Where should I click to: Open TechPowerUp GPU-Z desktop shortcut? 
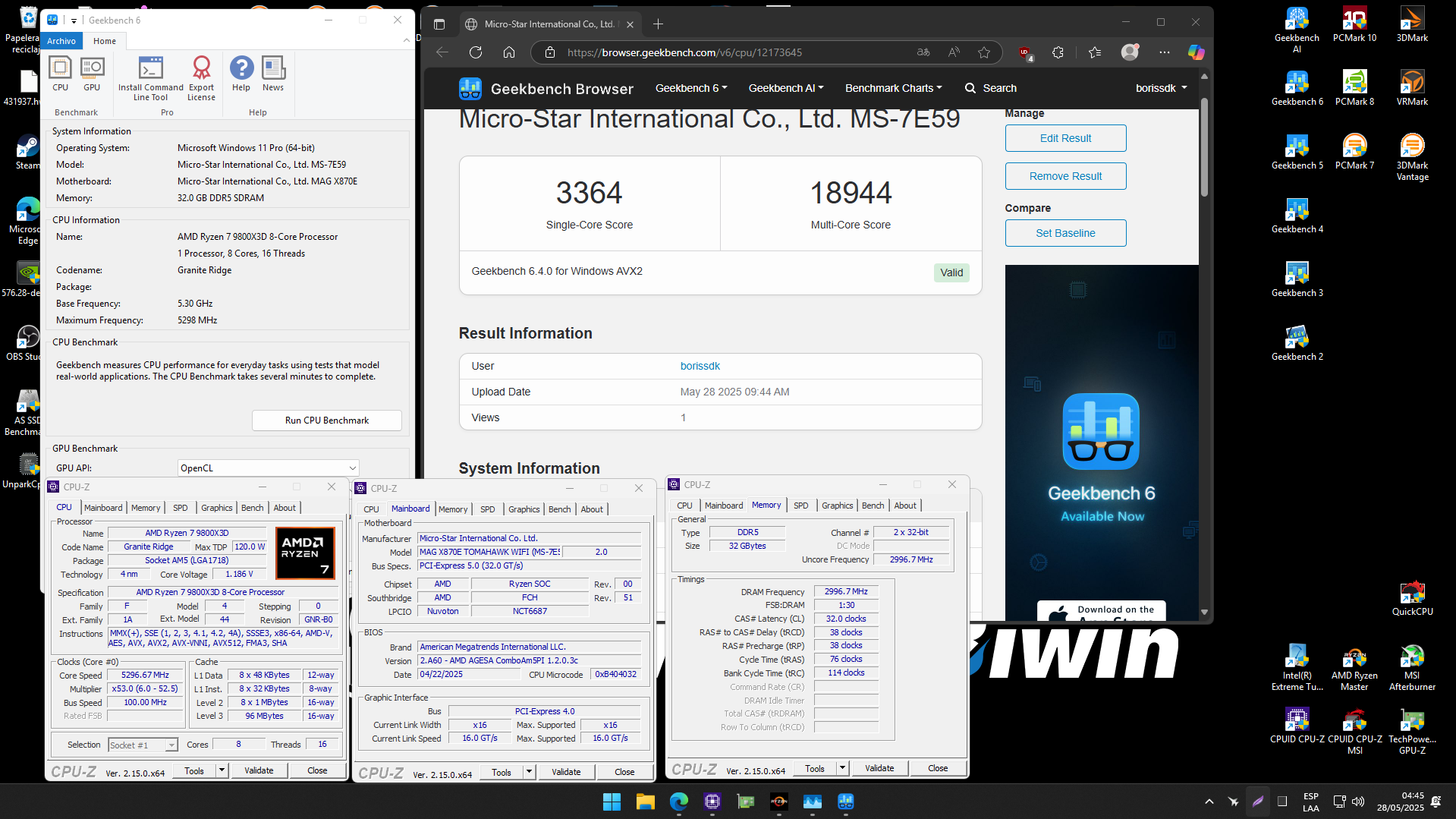point(1412,732)
